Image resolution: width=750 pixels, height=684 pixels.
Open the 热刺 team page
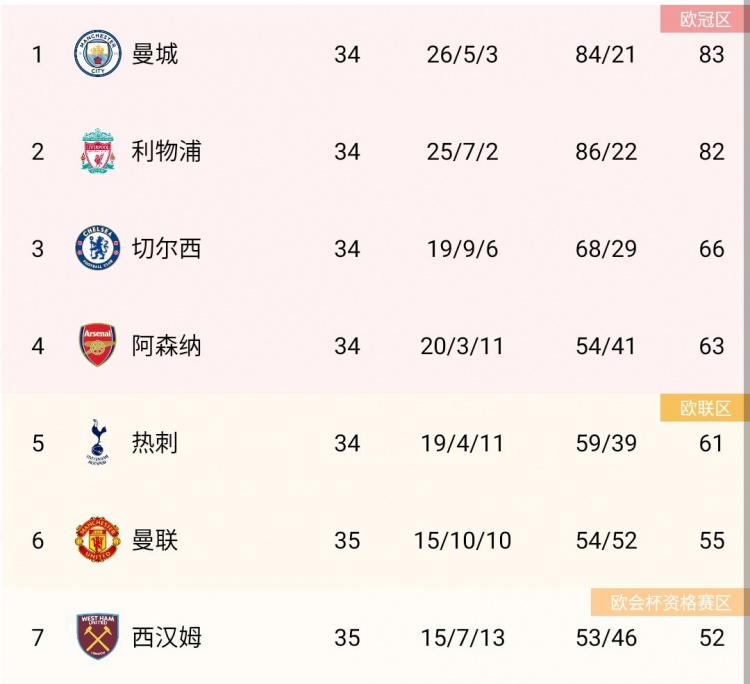click(155, 443)
